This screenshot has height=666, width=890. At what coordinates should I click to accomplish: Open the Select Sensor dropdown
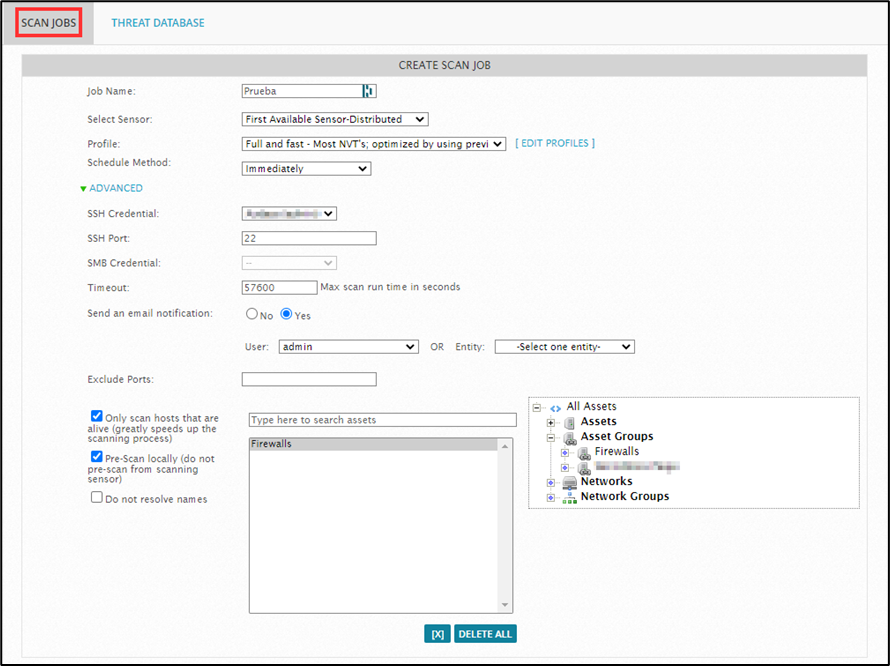click(335, 119)
